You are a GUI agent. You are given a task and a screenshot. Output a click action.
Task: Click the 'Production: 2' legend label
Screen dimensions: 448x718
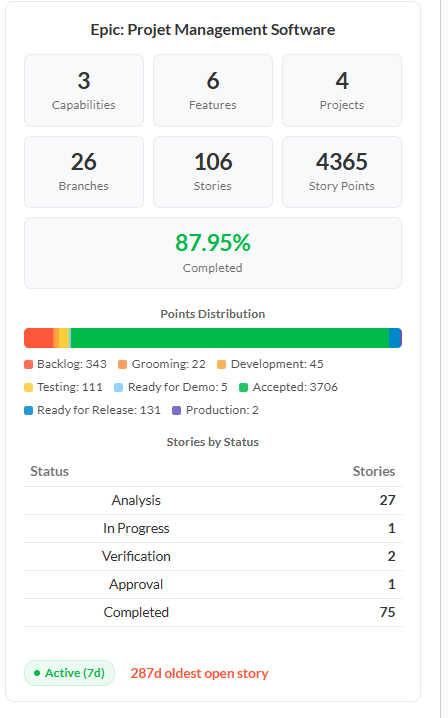[222, 410]
